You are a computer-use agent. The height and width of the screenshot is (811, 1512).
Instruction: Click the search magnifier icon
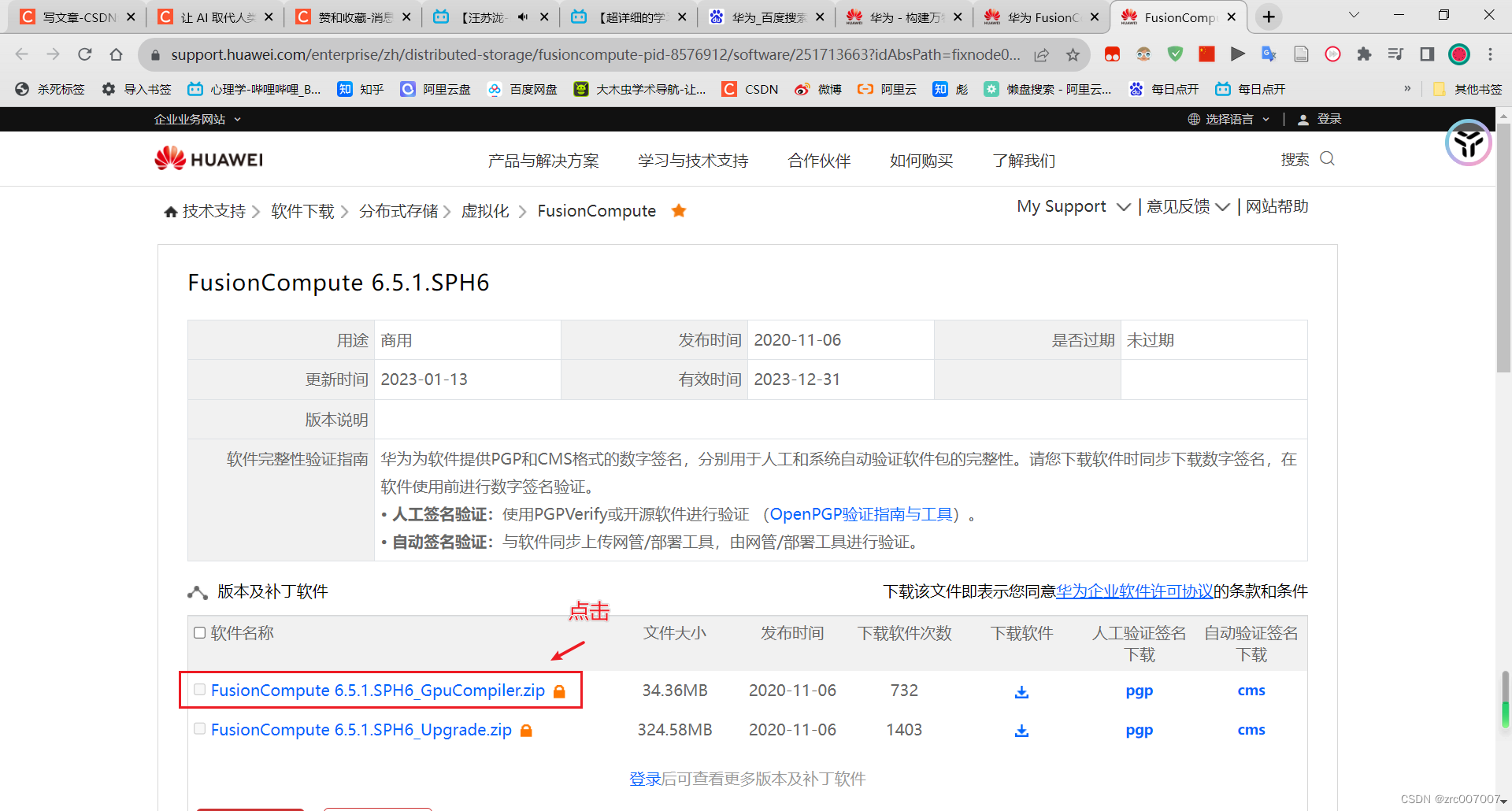pos(1327,159)
